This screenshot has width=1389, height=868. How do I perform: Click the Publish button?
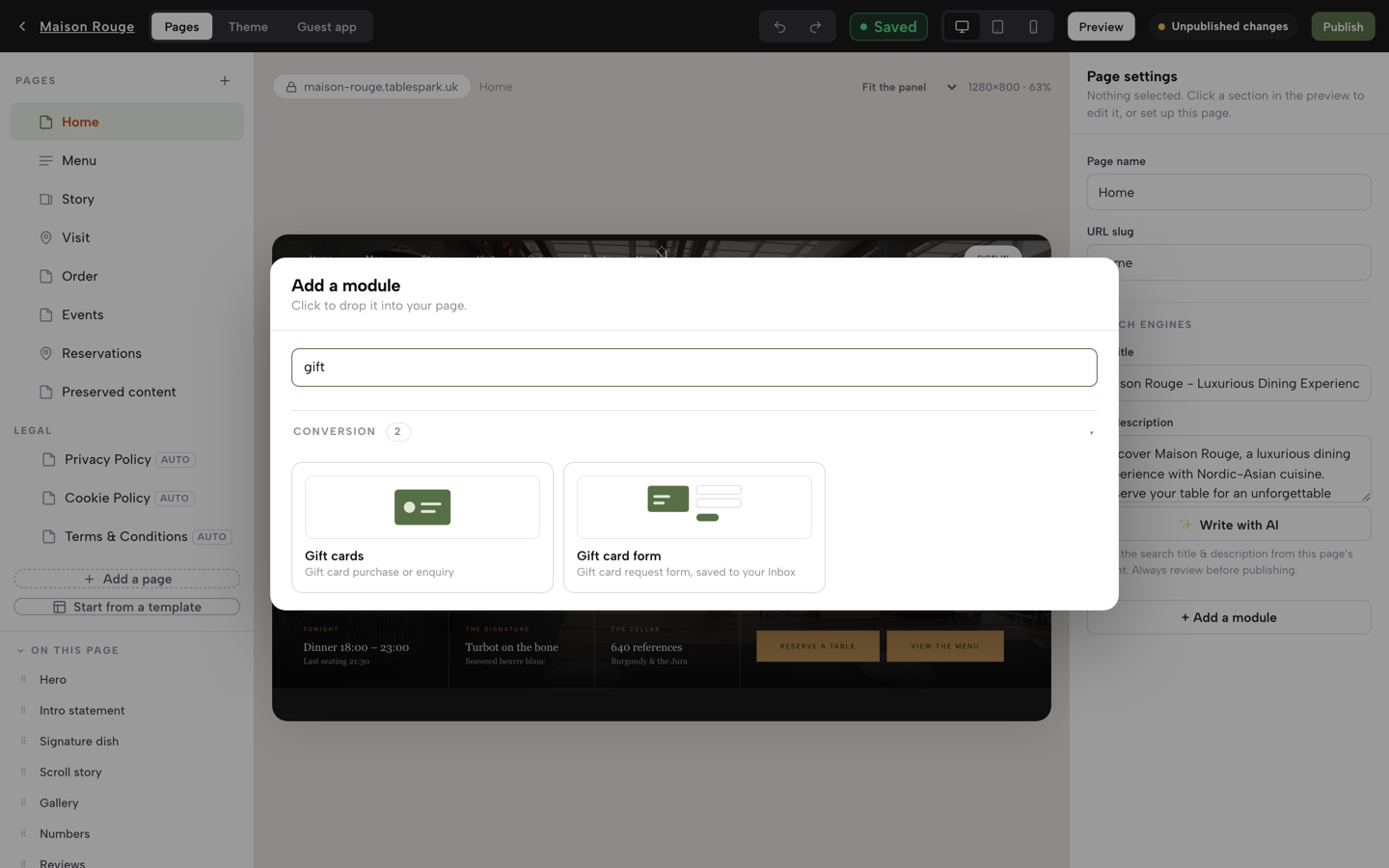(x=1343, y=27)
